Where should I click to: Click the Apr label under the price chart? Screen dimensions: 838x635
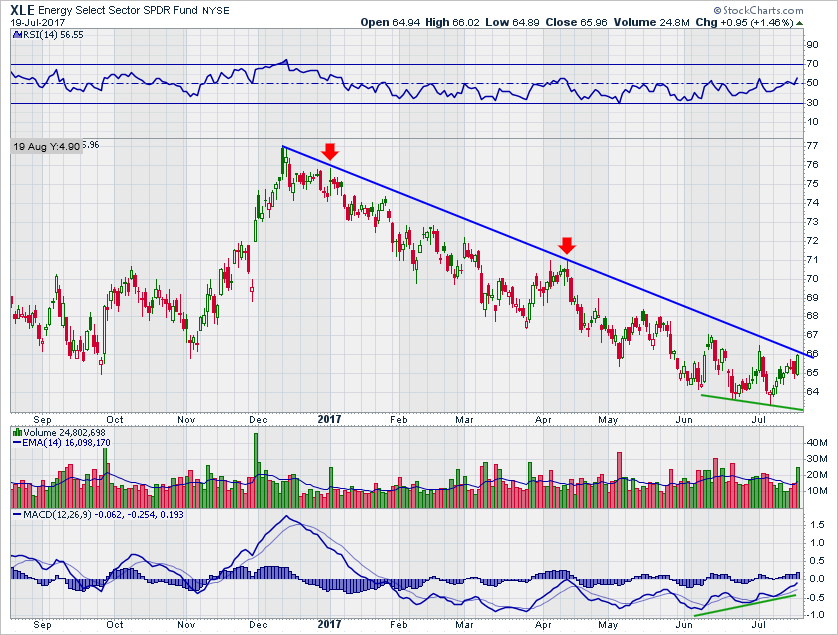(x=543, y=420)
